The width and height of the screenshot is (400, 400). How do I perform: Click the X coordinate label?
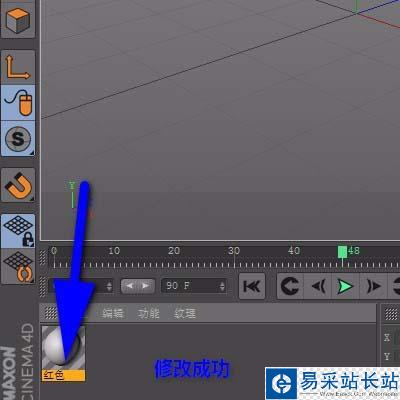click(387, 337)
